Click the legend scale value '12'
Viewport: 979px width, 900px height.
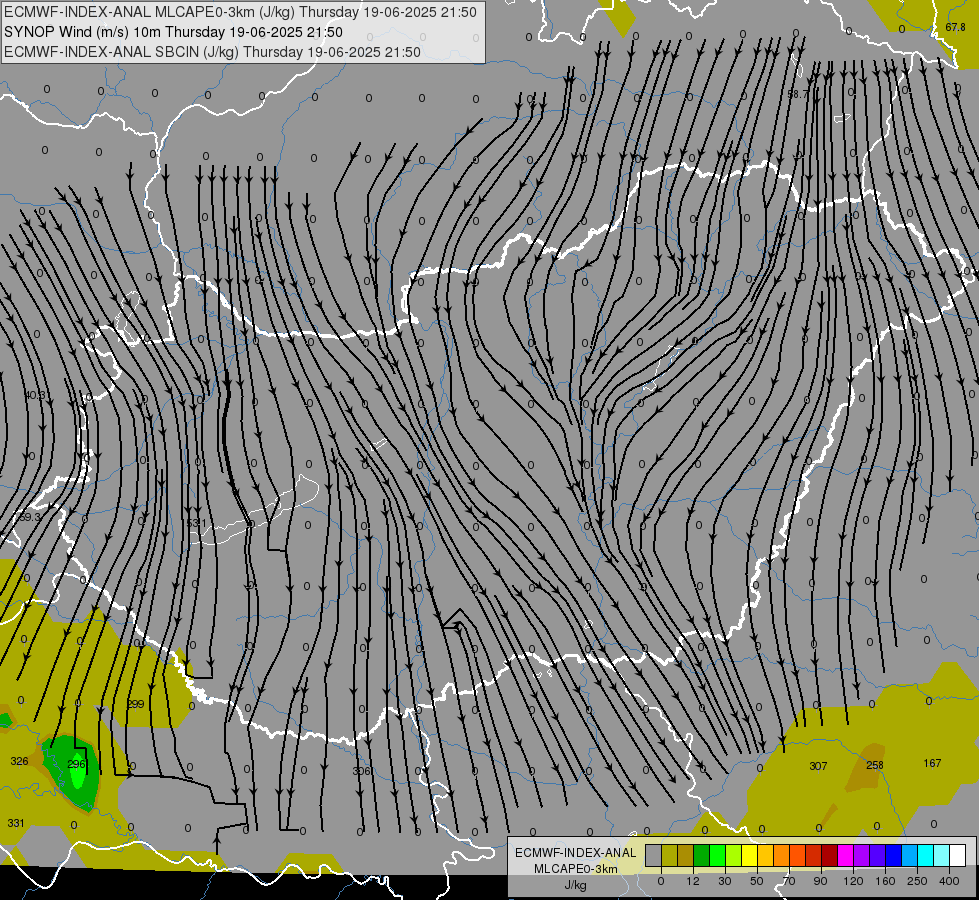click(692, 881)
